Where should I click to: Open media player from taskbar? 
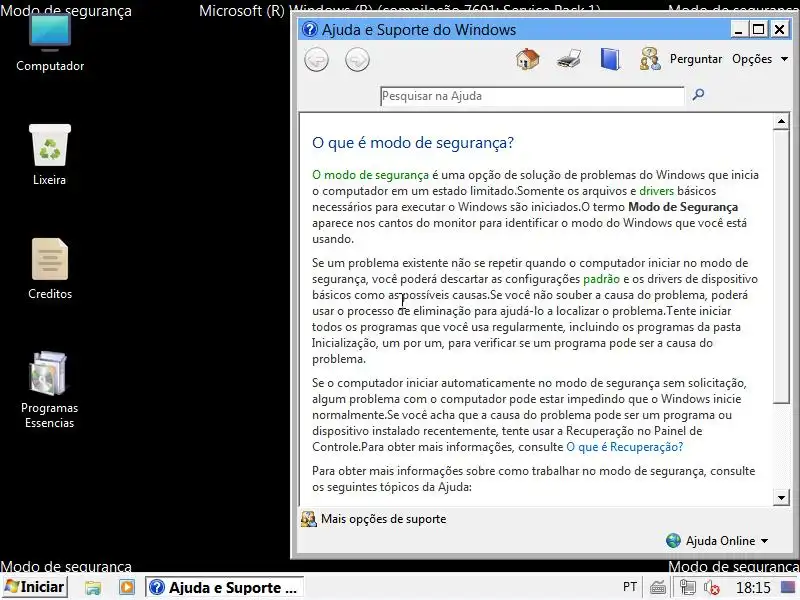tap(127, 587)
